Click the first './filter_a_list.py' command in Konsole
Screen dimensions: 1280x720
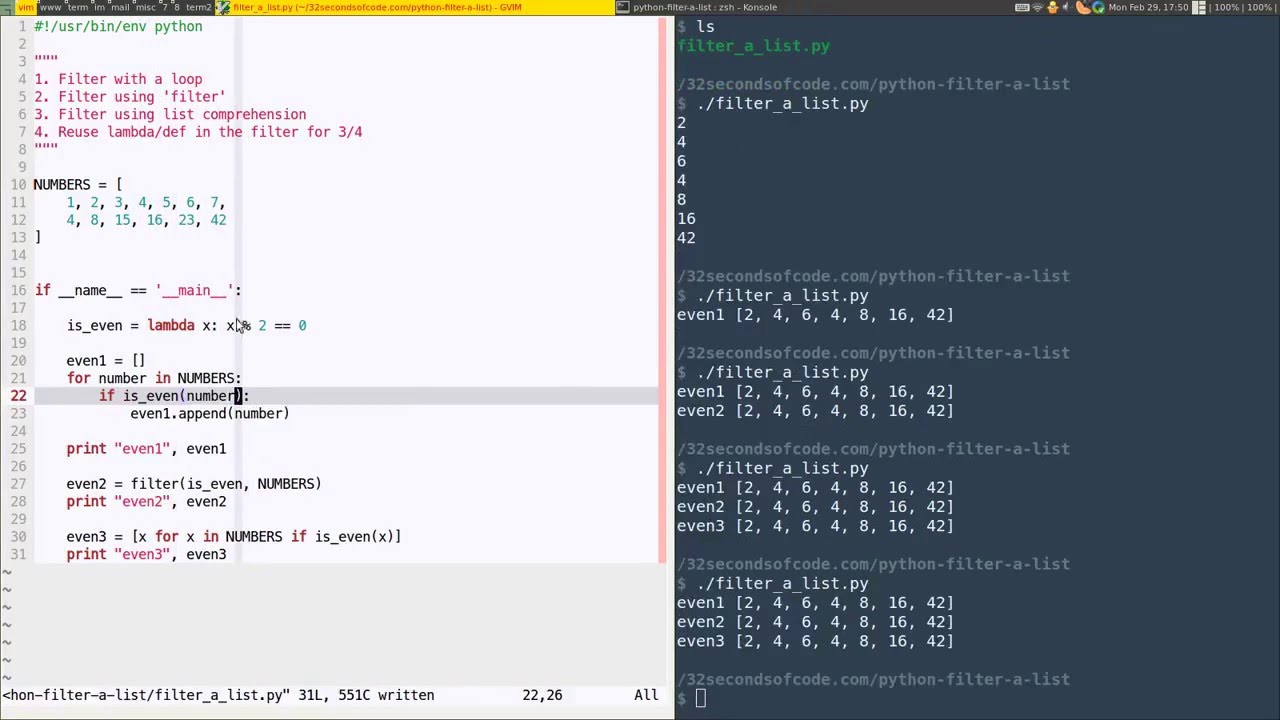(782, 104)
